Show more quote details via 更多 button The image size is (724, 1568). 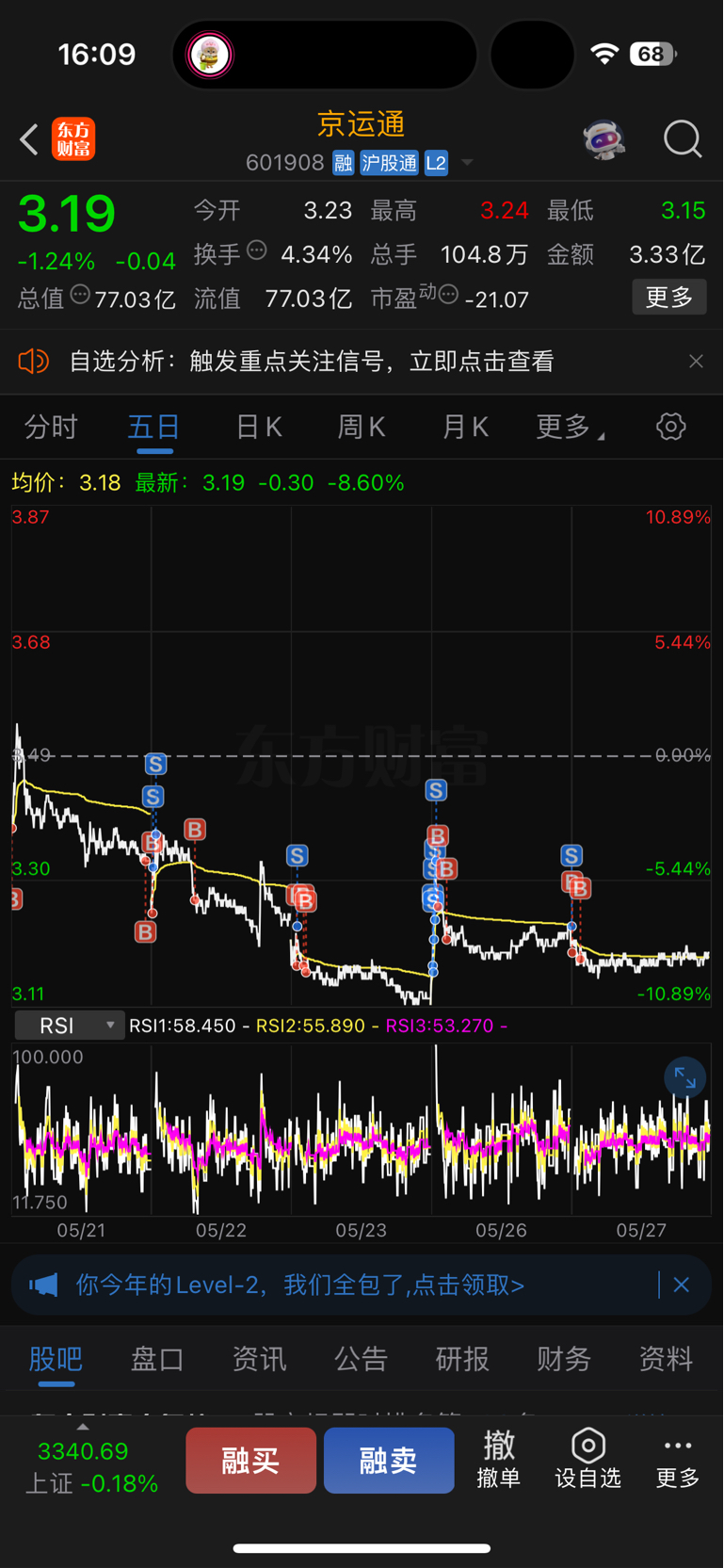[x=669, y=298]
